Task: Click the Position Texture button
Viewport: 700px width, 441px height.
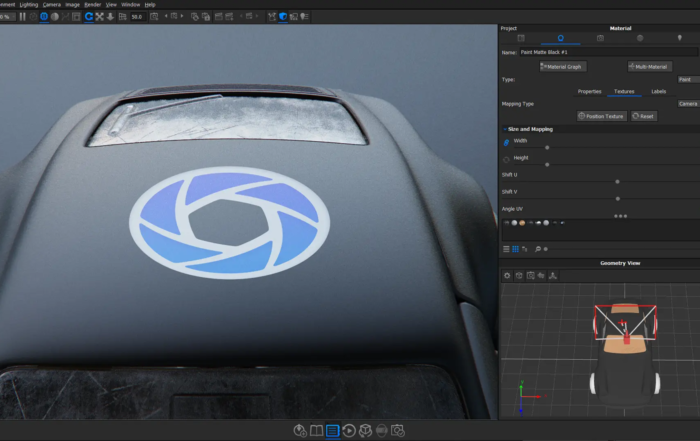Action: 602,116
